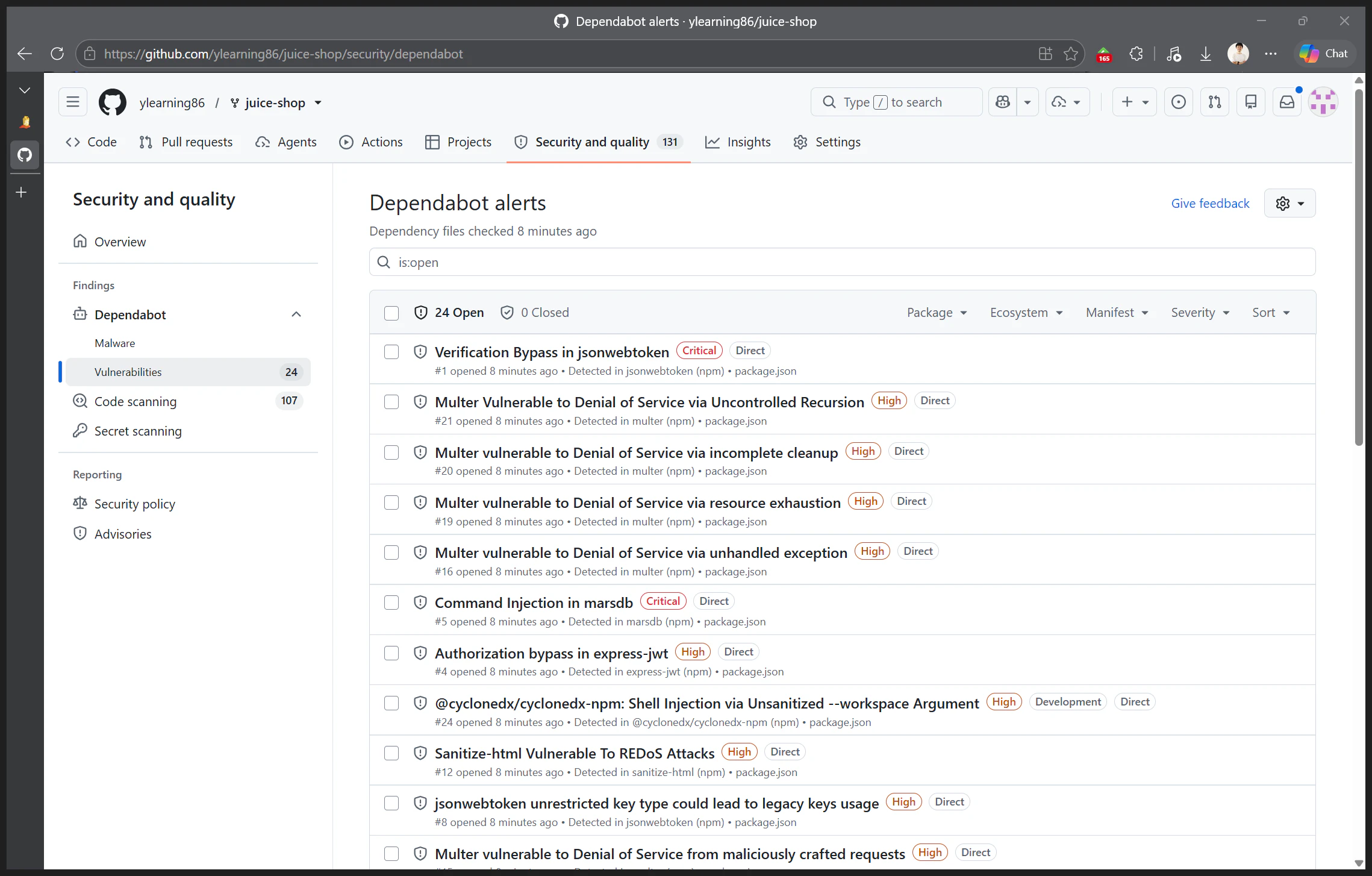Click the is:open alert filter field

point(842,262)
